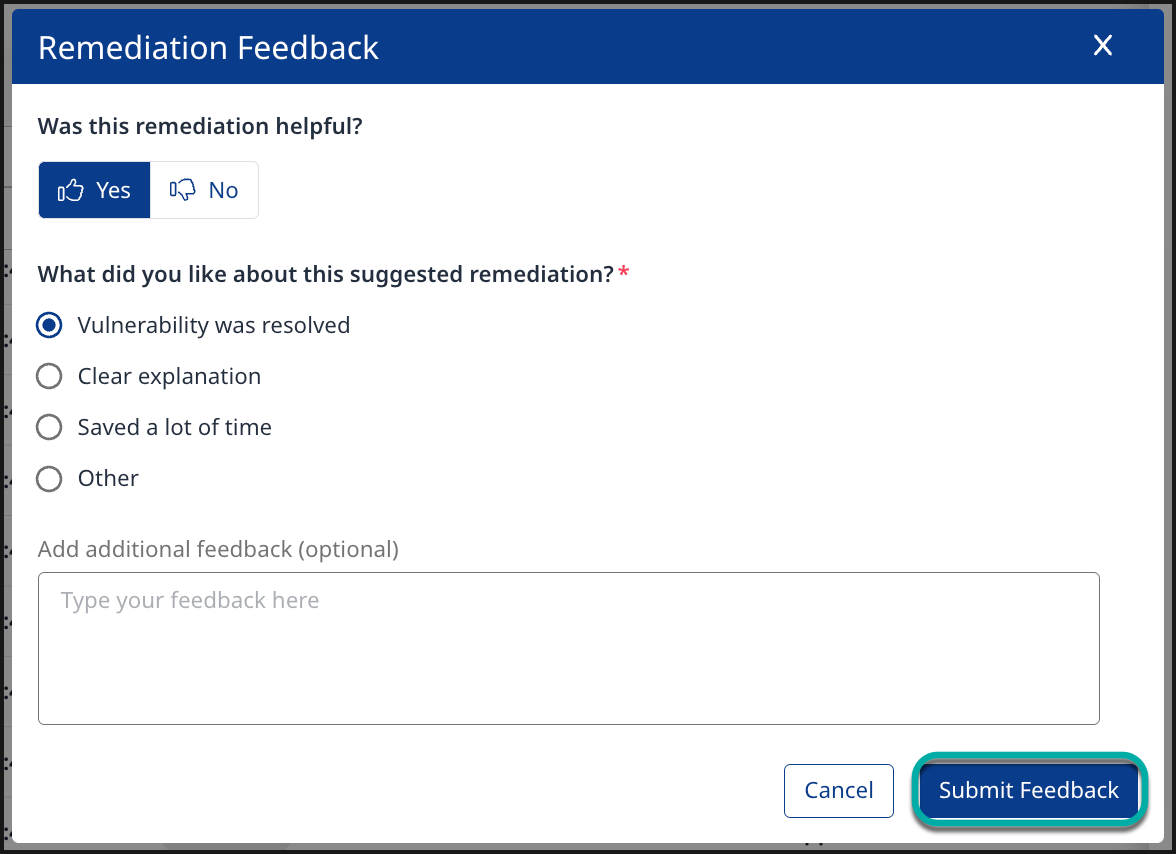The image size is (1176, 854).
Task: Choose the No option label
Action: [223, 190]
